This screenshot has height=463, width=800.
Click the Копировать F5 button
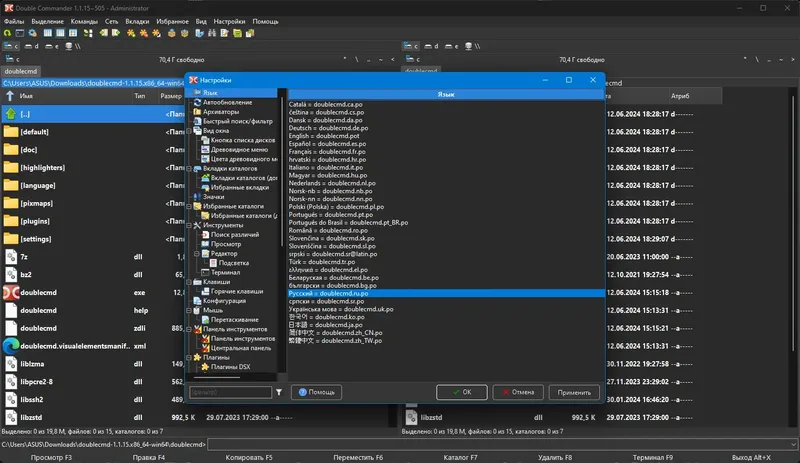click(249, 457)
